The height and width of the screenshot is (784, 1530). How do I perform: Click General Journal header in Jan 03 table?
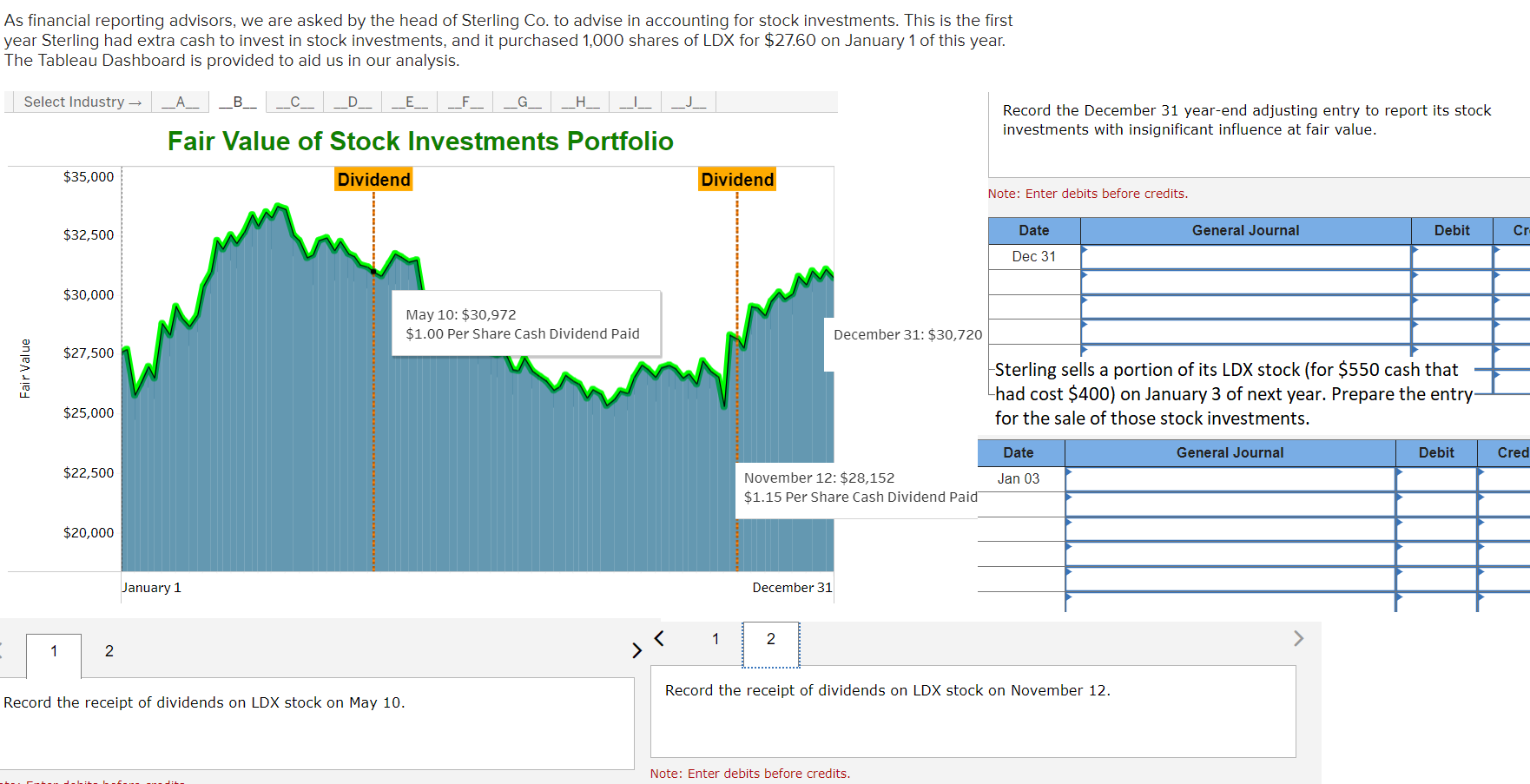[x=1230, y=453]
